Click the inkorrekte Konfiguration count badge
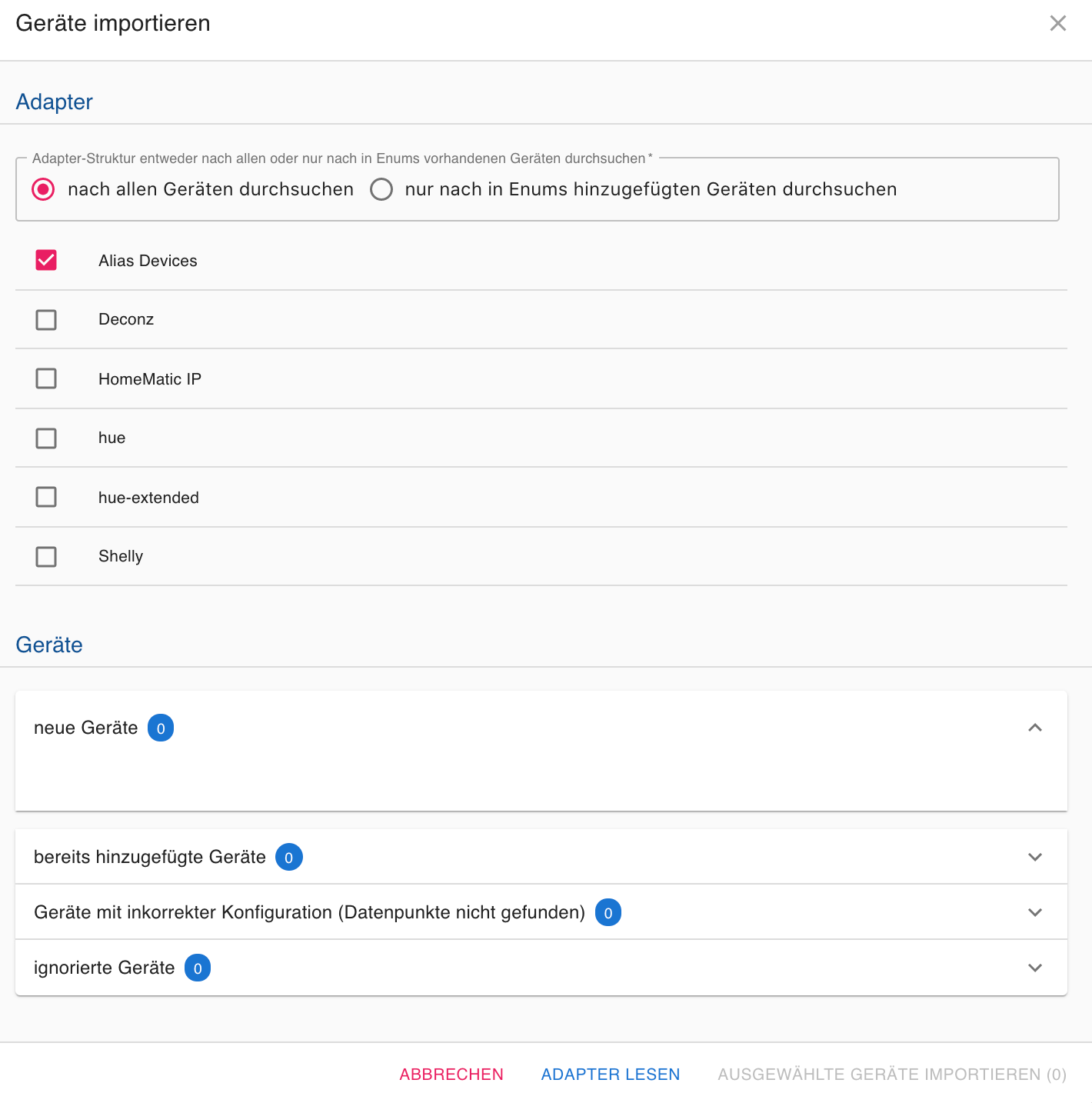 coord(608,912)
